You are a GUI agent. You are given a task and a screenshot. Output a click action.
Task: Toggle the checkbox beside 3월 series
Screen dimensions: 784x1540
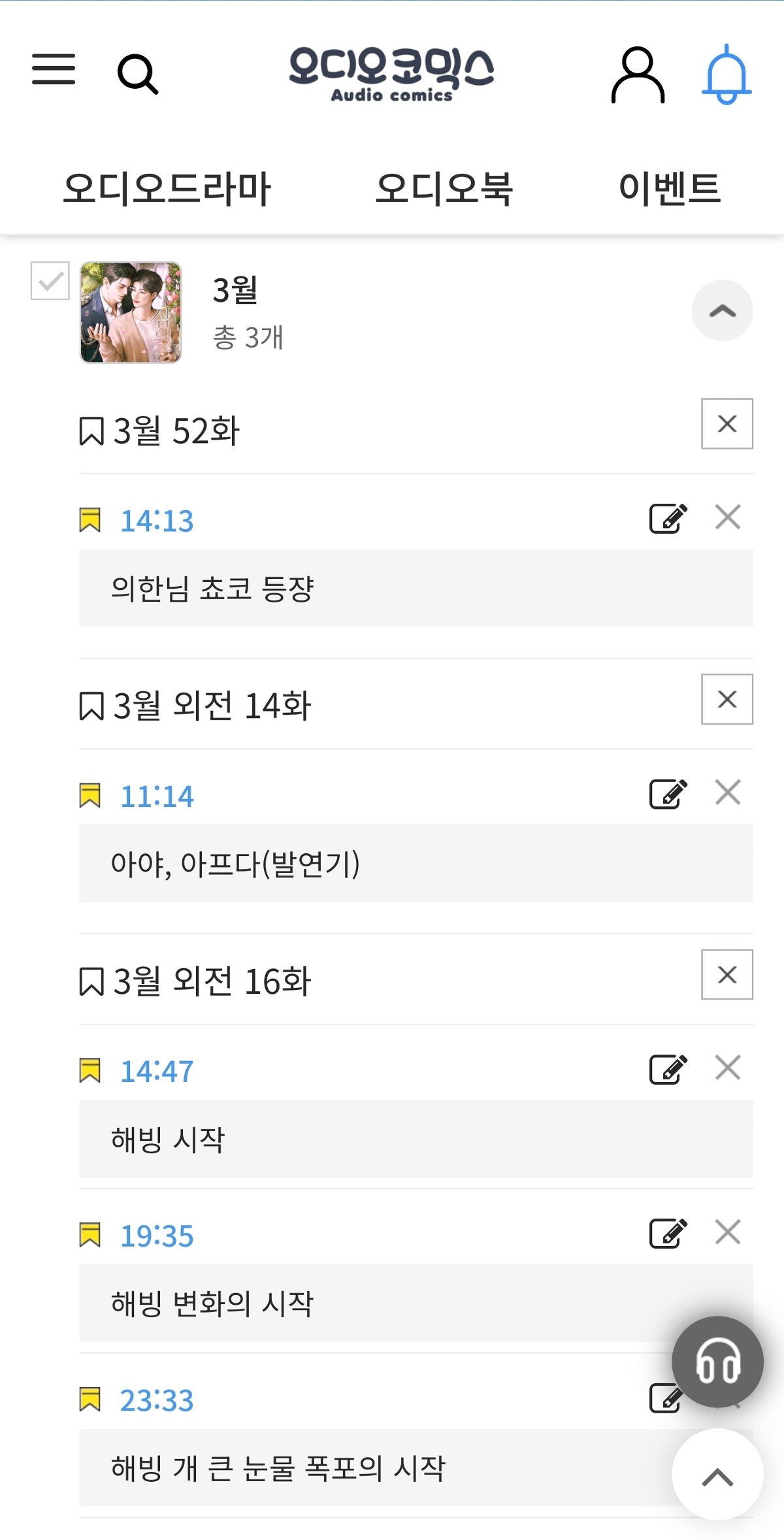point(50,281)
